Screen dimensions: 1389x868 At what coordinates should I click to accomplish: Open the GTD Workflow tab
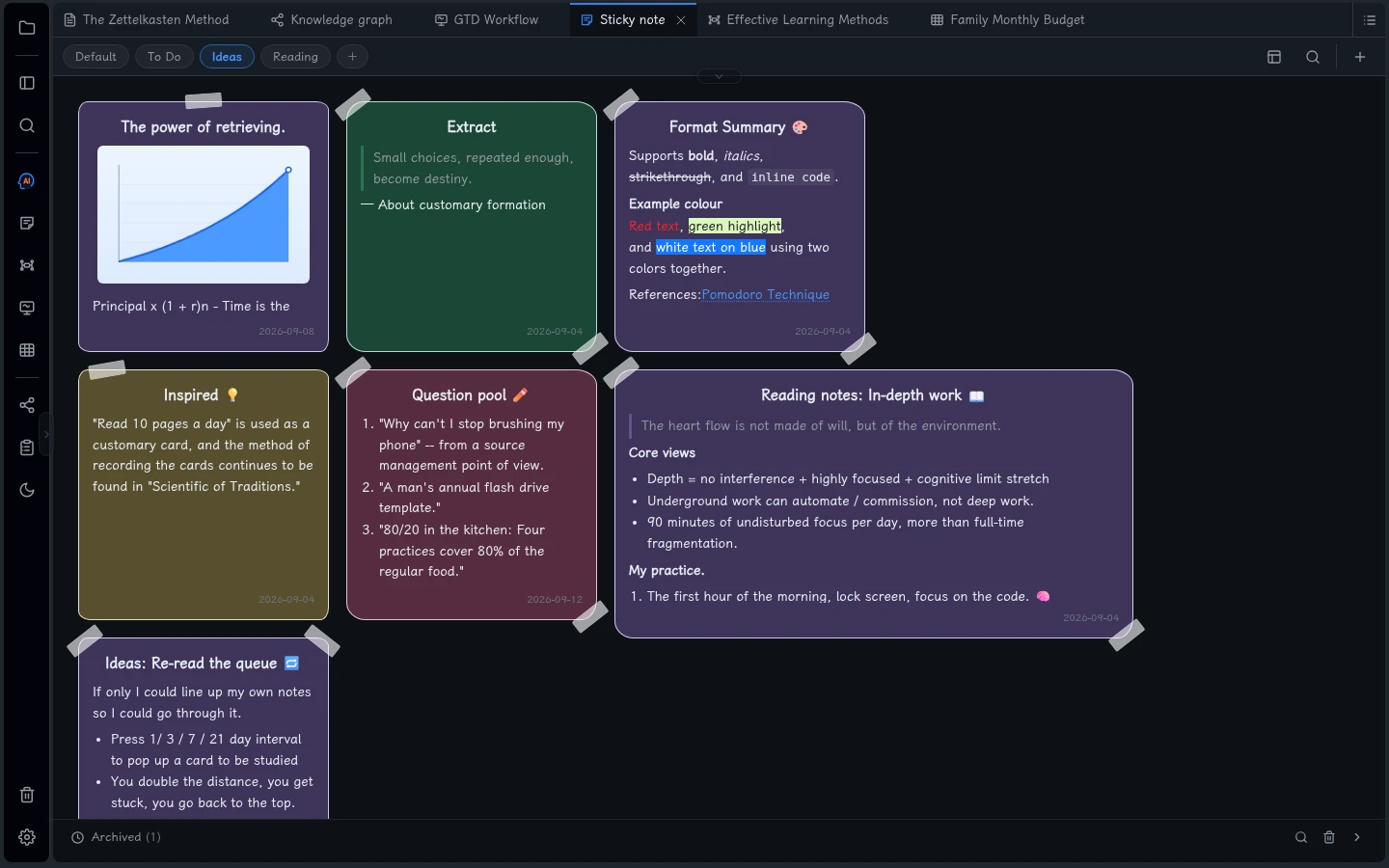tap(487, 19)
